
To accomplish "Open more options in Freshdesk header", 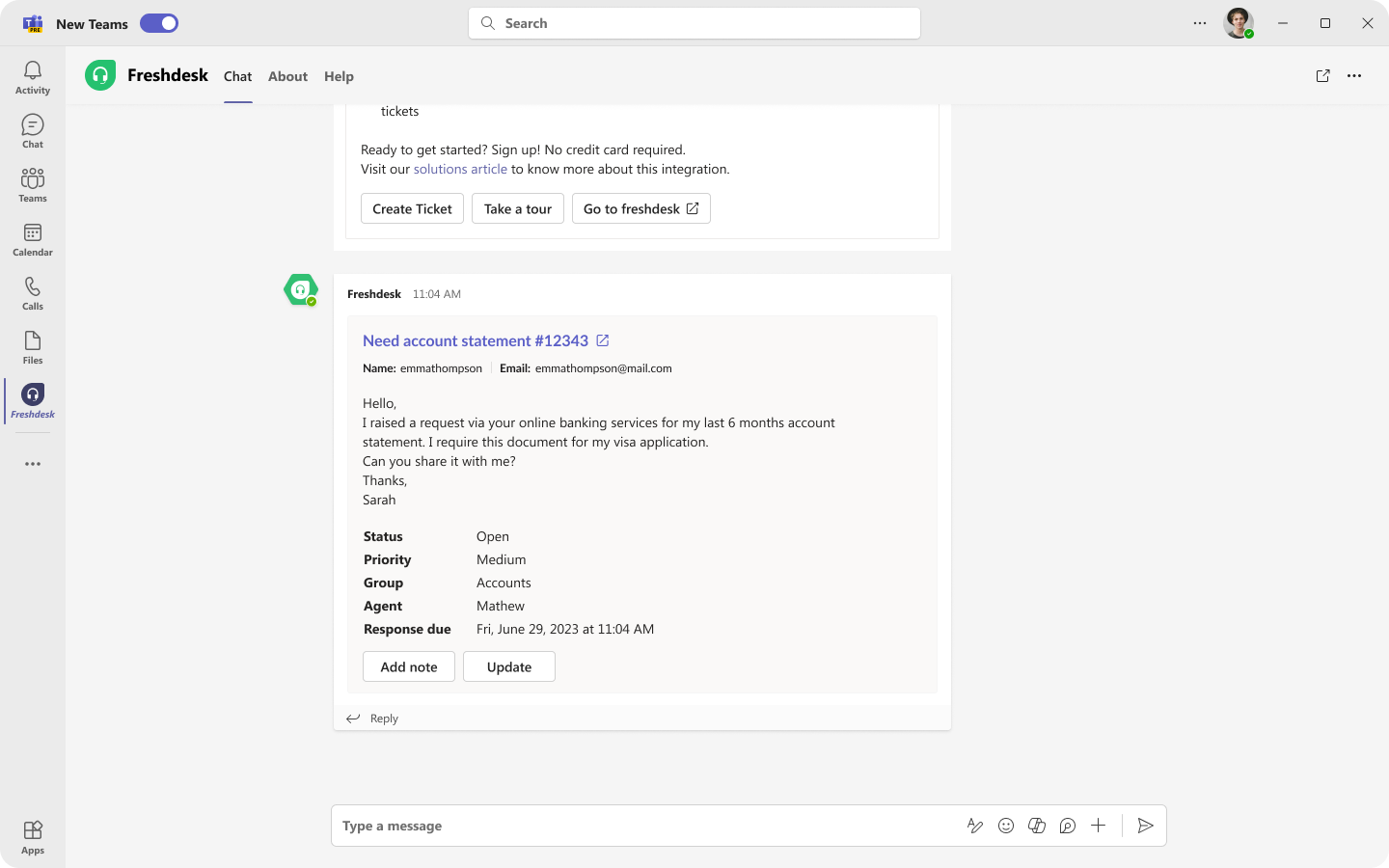I will pos(1354,76).
